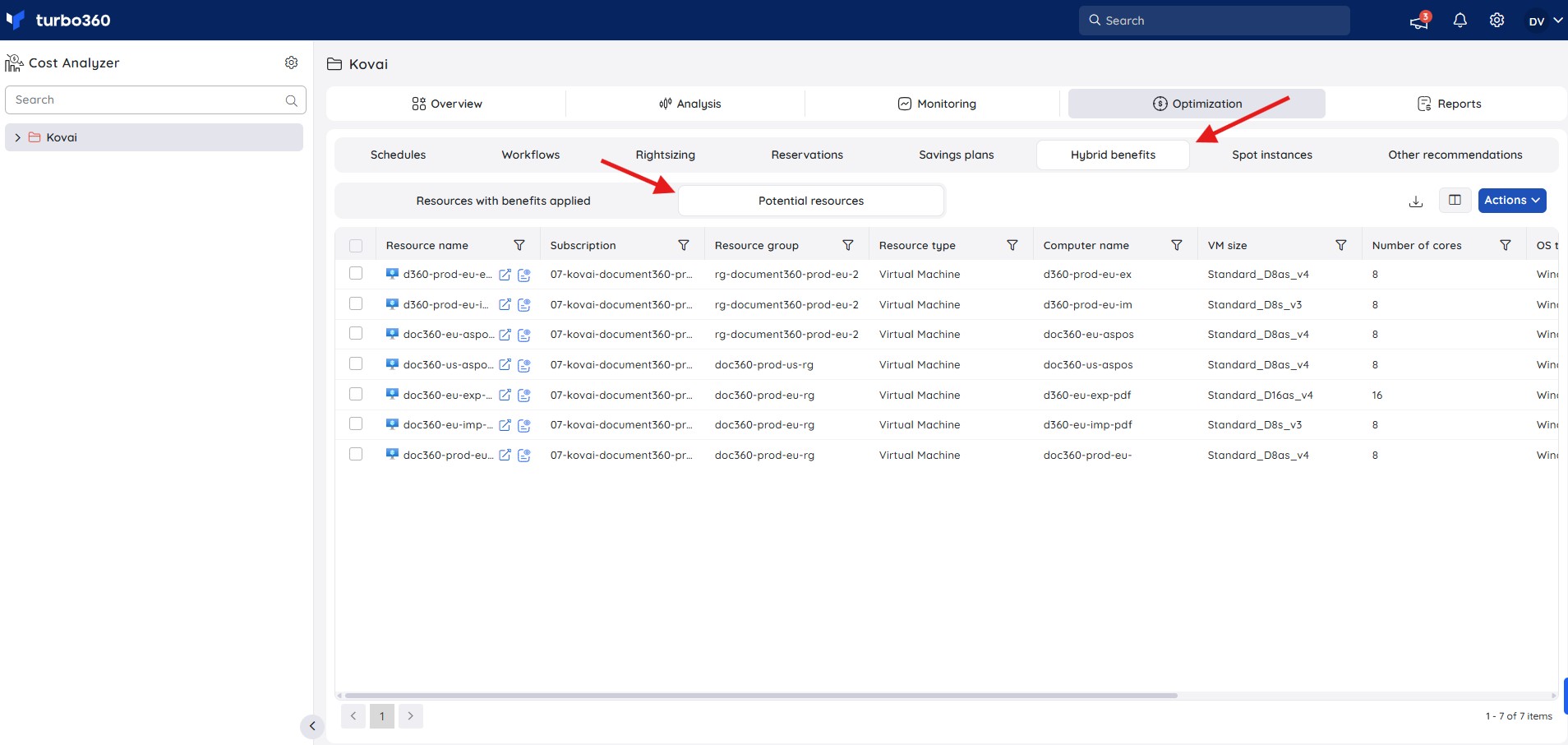Open the announcements megaphone icon
1568x745 pixels.
(1419, 21)
